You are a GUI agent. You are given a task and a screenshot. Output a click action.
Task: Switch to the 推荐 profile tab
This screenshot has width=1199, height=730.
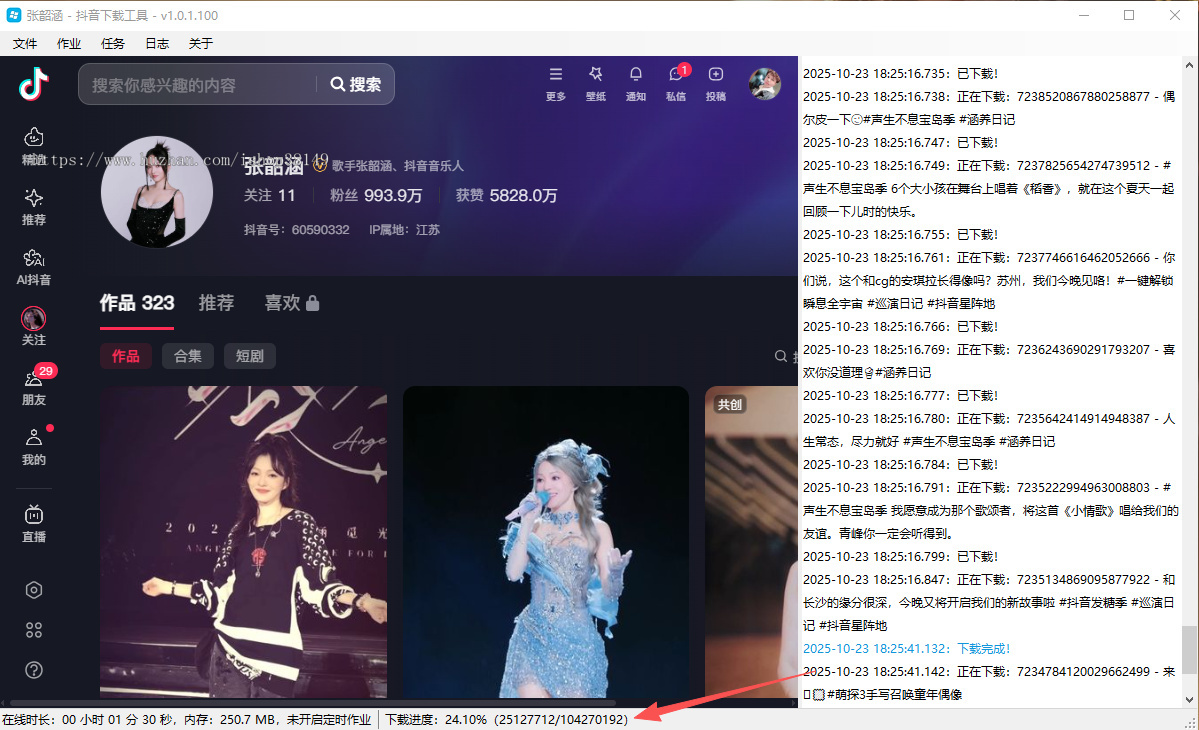[x=216, y=303]
